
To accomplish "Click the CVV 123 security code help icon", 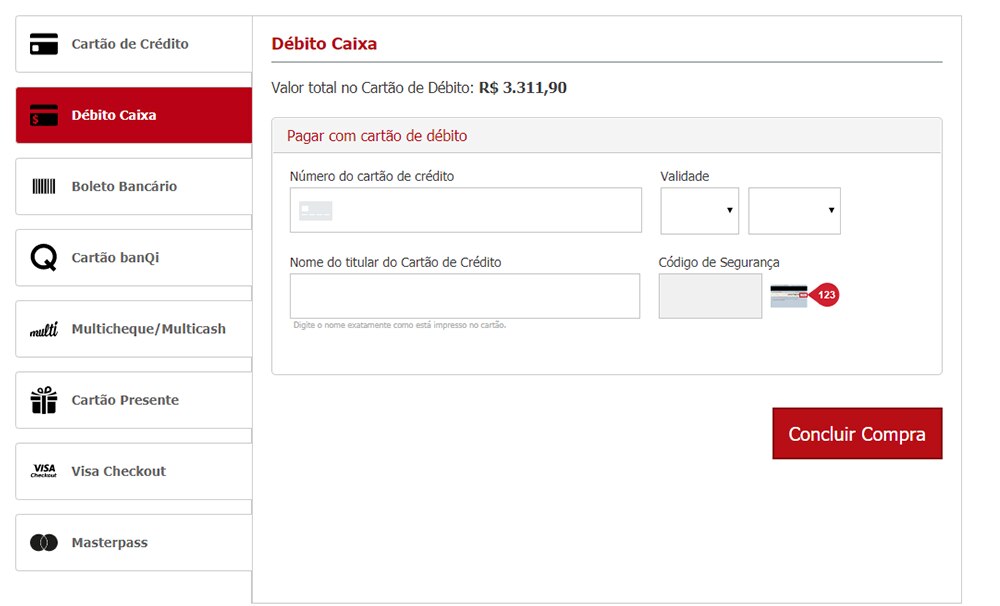I will pos(805,295).
